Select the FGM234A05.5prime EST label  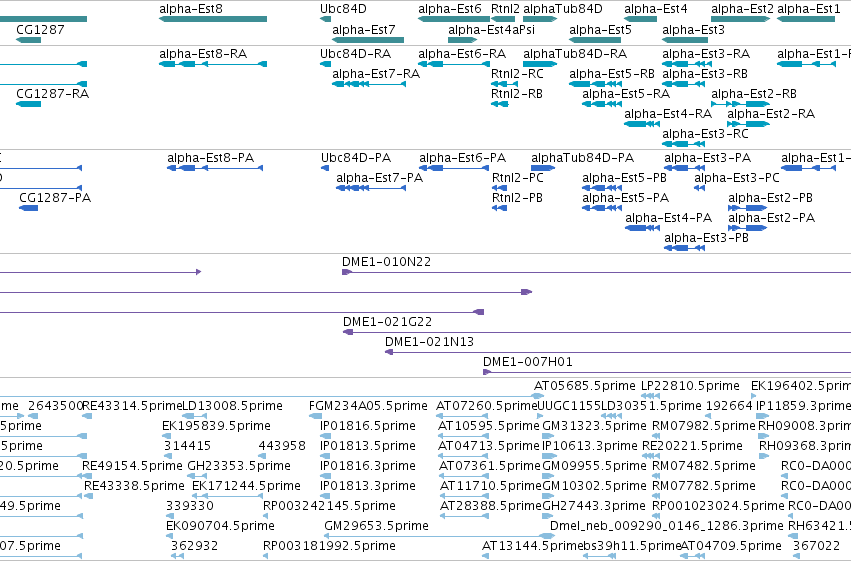click(368, 406)
